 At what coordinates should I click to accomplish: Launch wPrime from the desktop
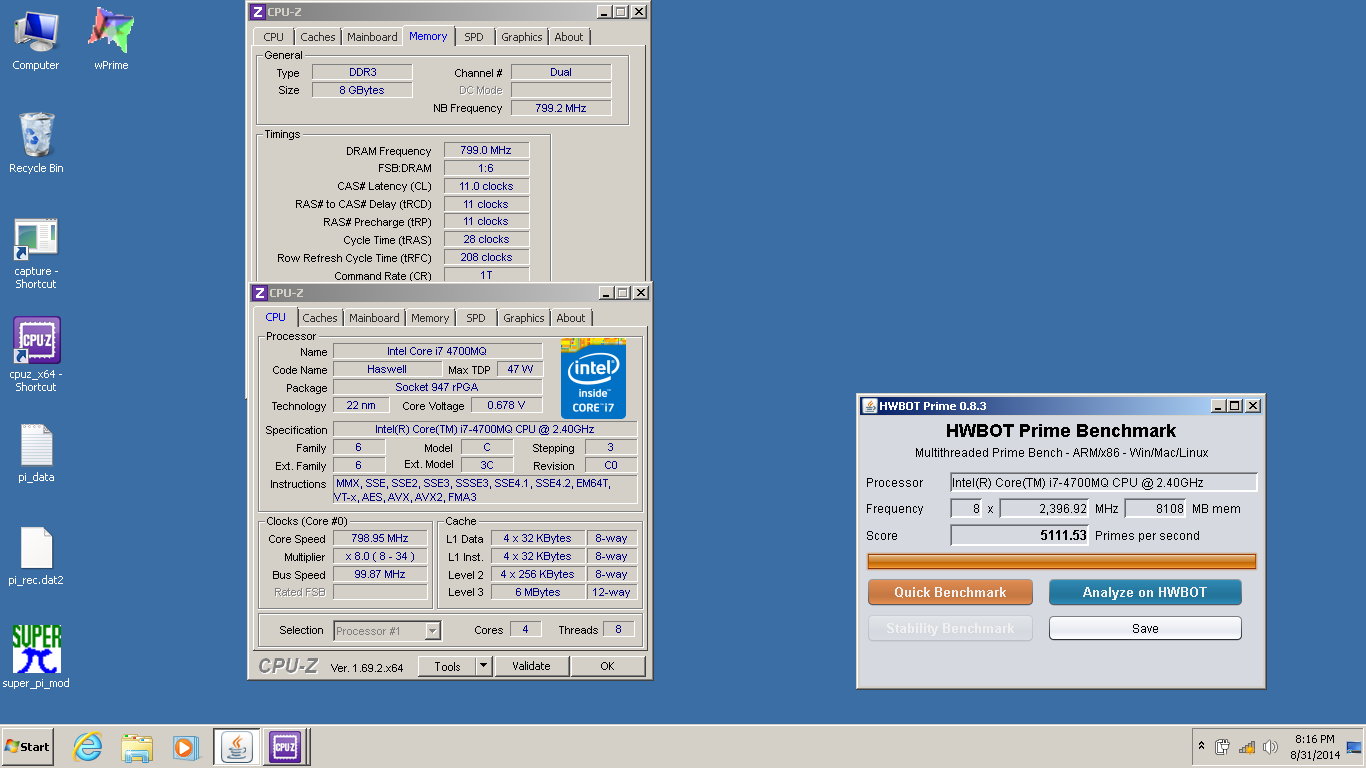pos(111,40)
